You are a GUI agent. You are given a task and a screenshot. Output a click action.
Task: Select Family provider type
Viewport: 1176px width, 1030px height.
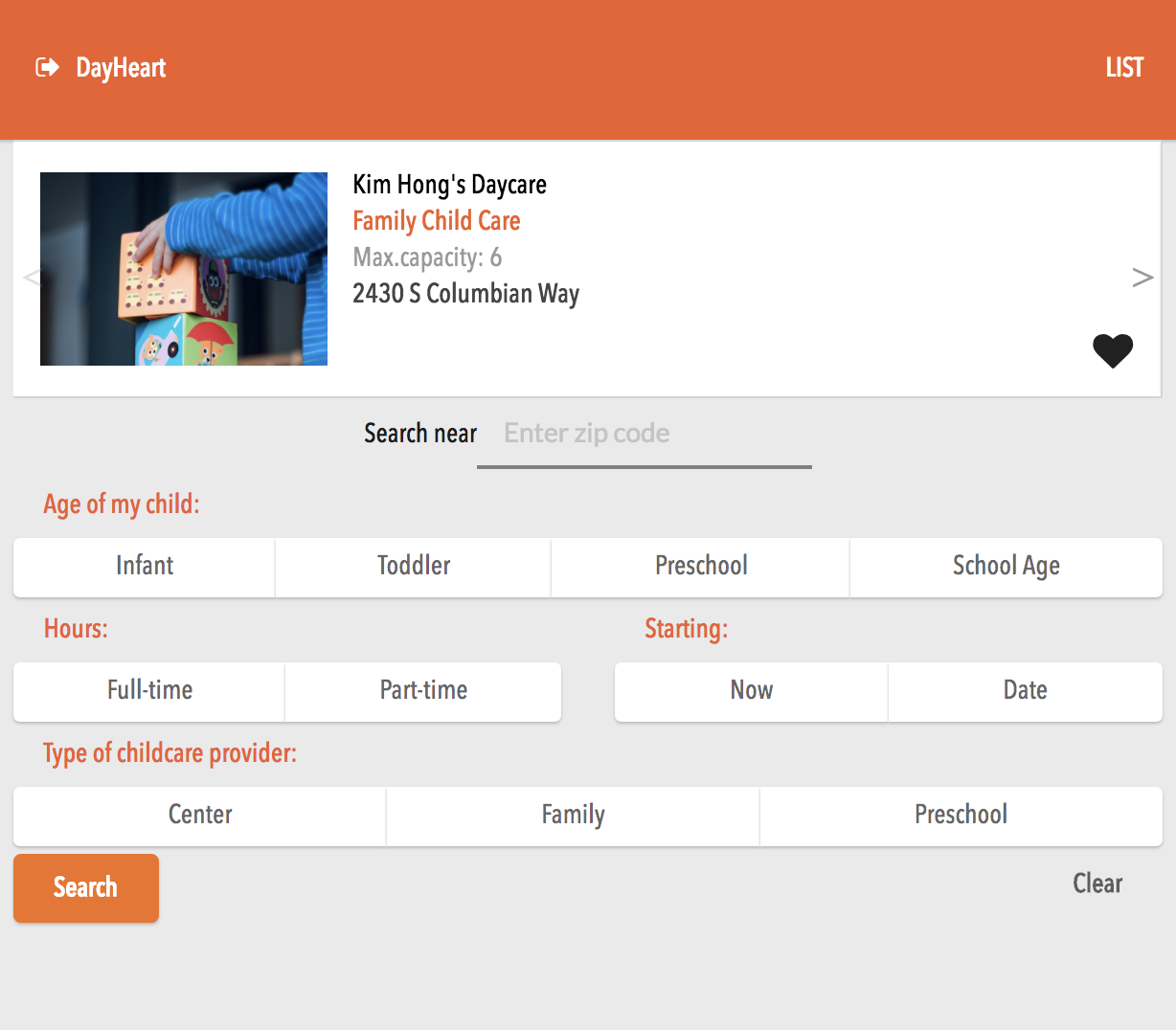[x=573, y=816]
